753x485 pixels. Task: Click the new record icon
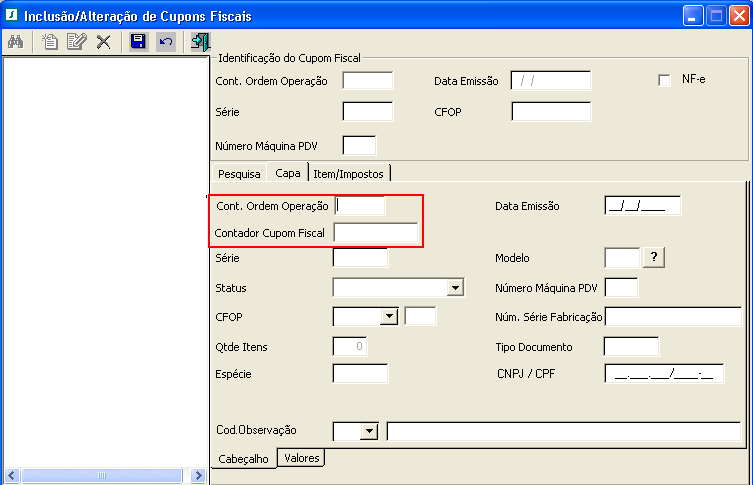(49, 42)
